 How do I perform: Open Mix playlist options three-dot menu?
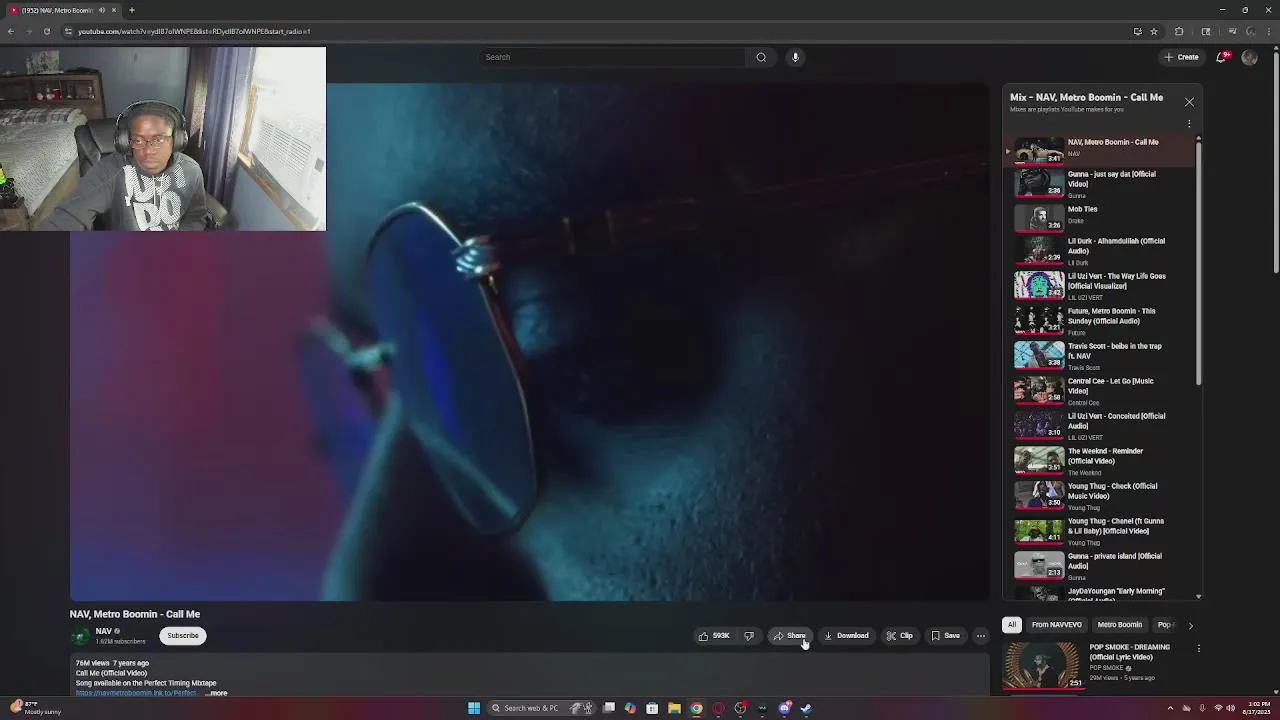(1189, 124)
